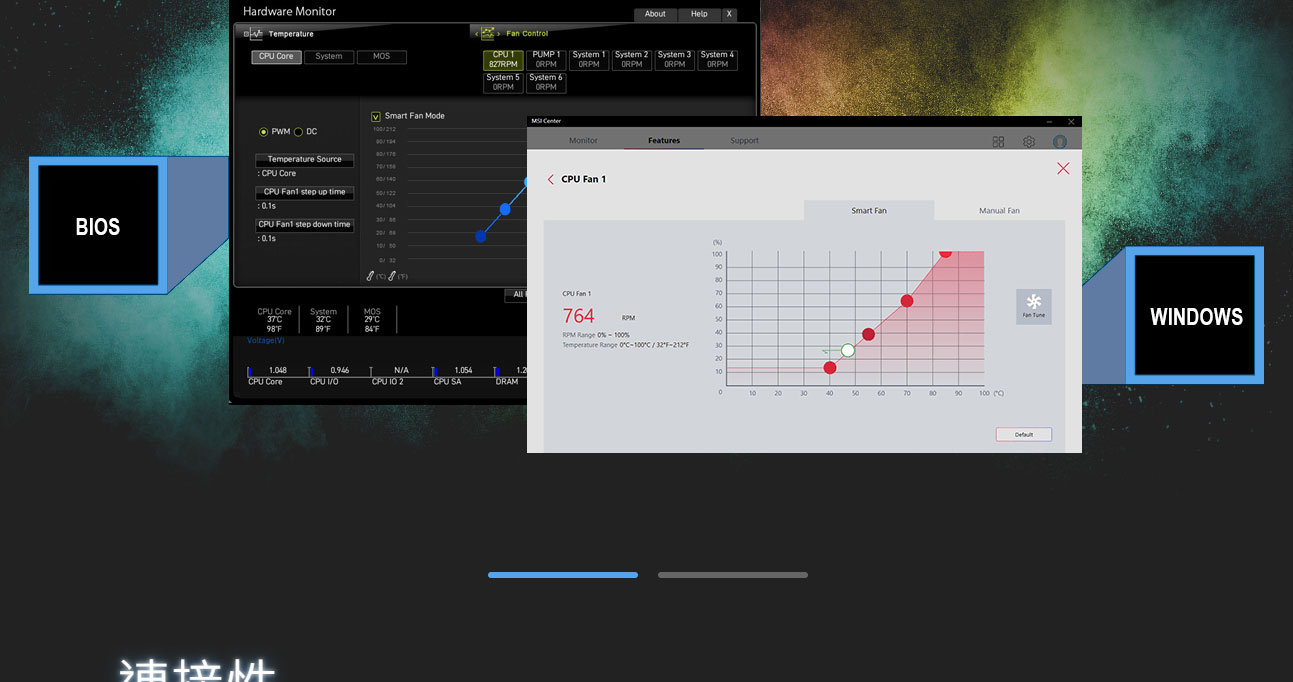Open the Support tab in MSI Center
1293x682 pixels.
click(x=745, y=141)
